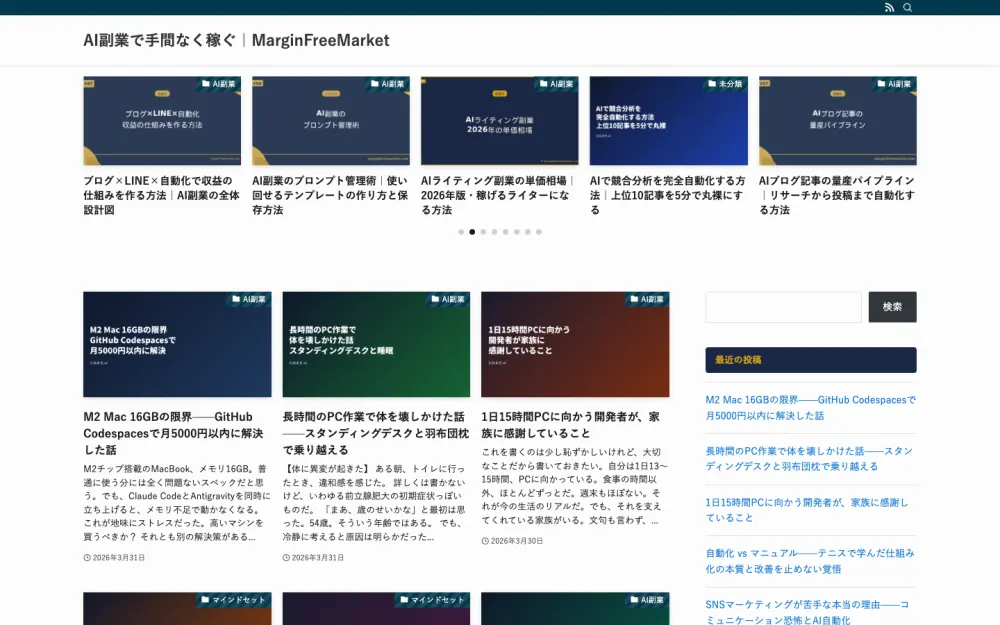Click AI副業 tag on AIライティング副業 card

click(x=556, y=84)
